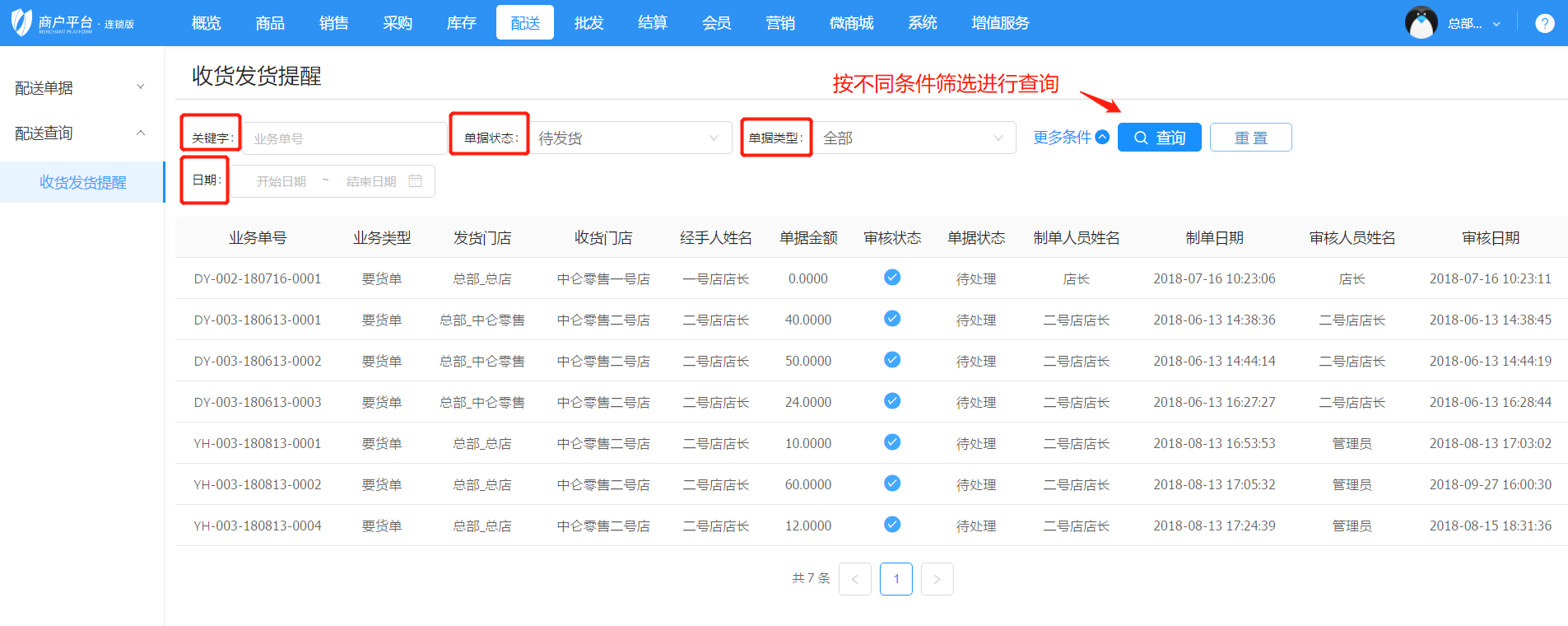Screen dimensions: 1568x626
Task: Click the help question mark icon
Action: point(1544,23)
